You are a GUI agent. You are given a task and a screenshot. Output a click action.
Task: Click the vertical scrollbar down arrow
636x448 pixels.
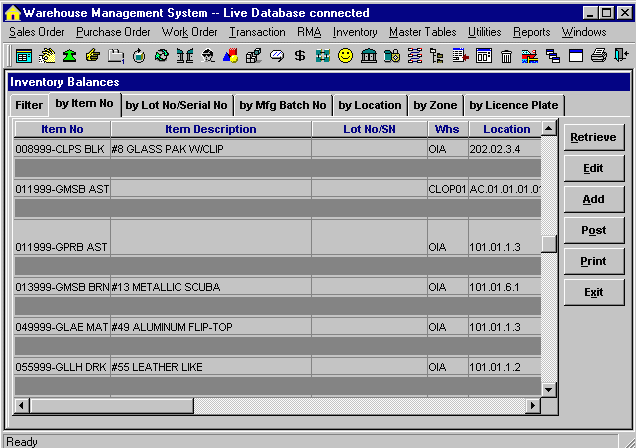(x=548, y=389)
